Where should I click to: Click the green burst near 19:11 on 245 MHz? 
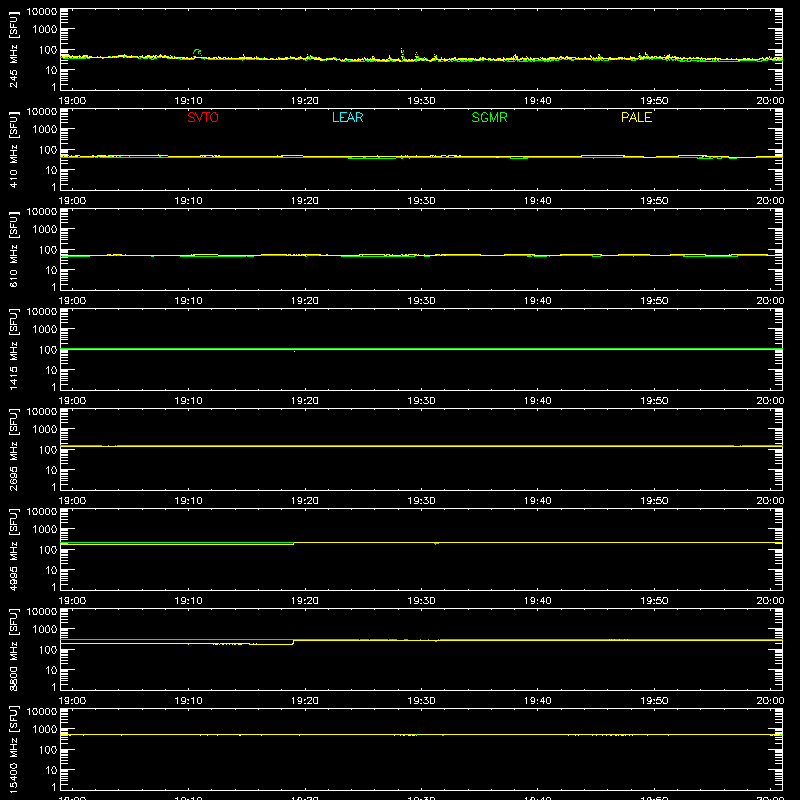pyautogui.click(x=197, y=52)
